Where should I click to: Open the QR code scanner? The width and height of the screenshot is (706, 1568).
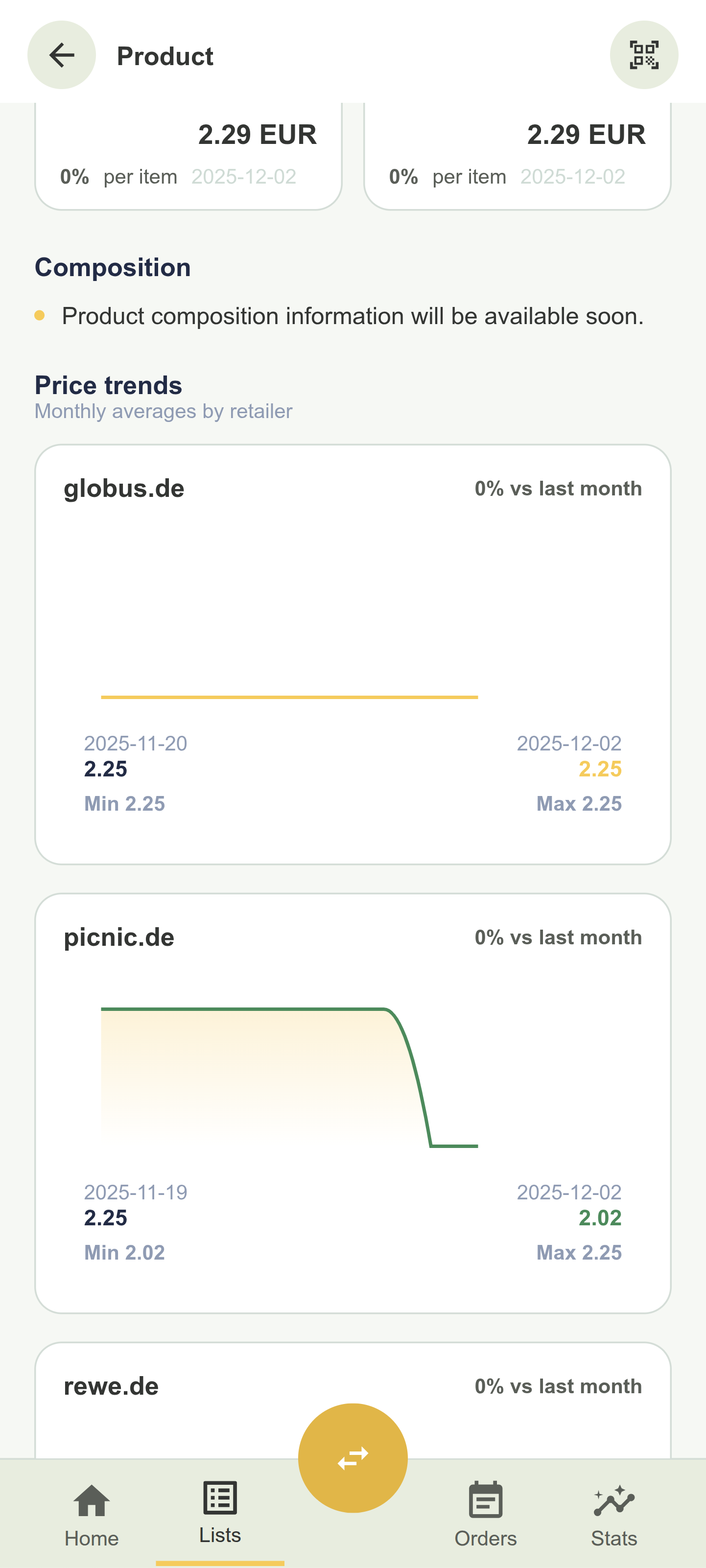[644, 55]
